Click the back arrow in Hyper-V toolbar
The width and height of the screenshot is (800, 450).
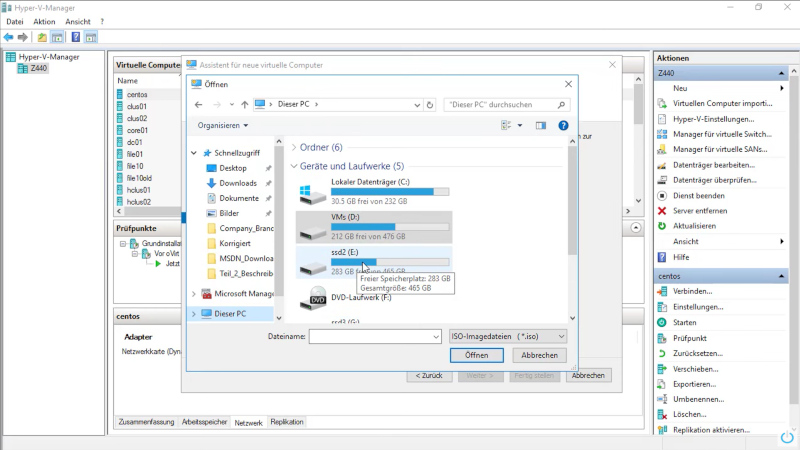coord(8,37)
